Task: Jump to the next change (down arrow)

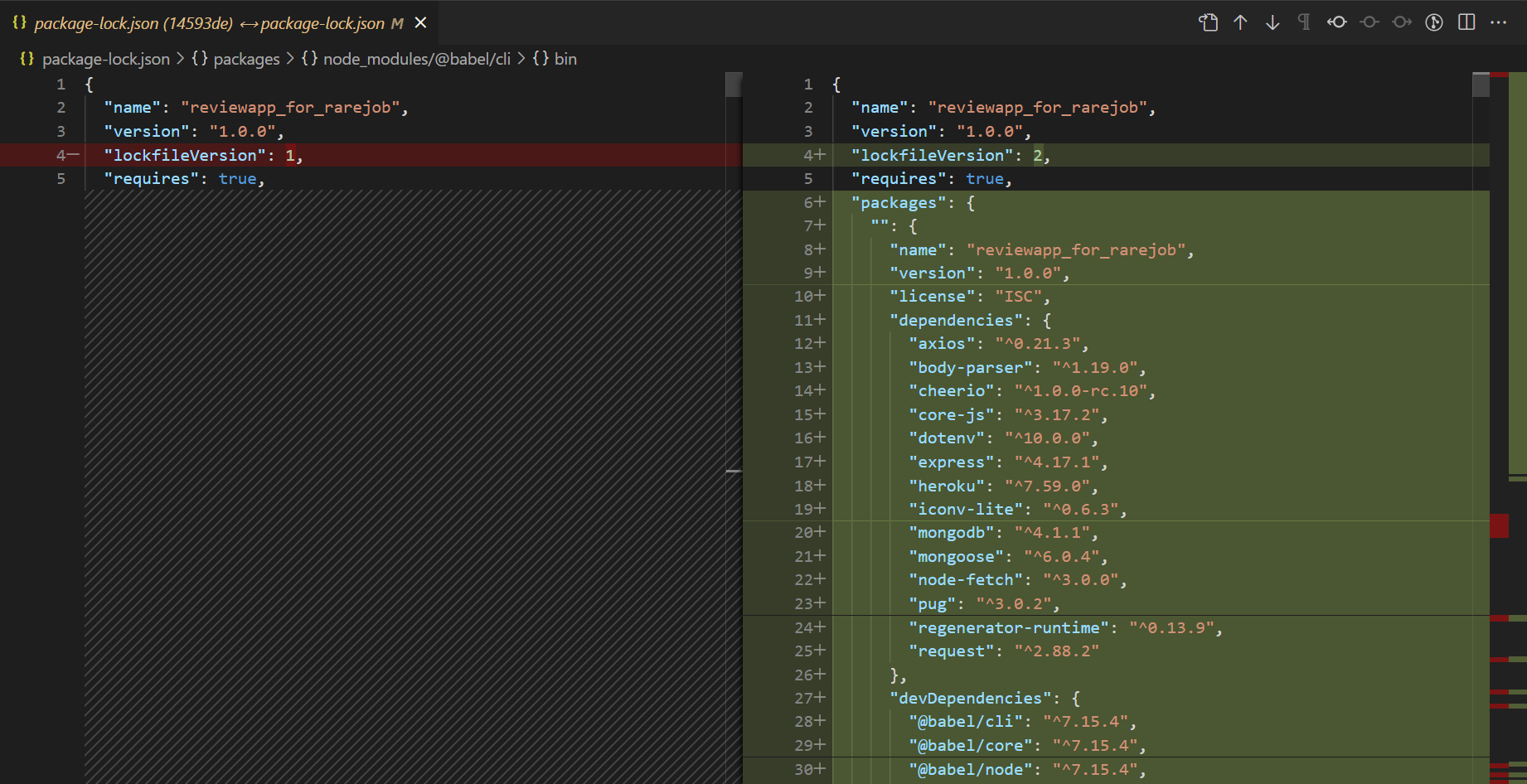Action: pos(1272,22)
